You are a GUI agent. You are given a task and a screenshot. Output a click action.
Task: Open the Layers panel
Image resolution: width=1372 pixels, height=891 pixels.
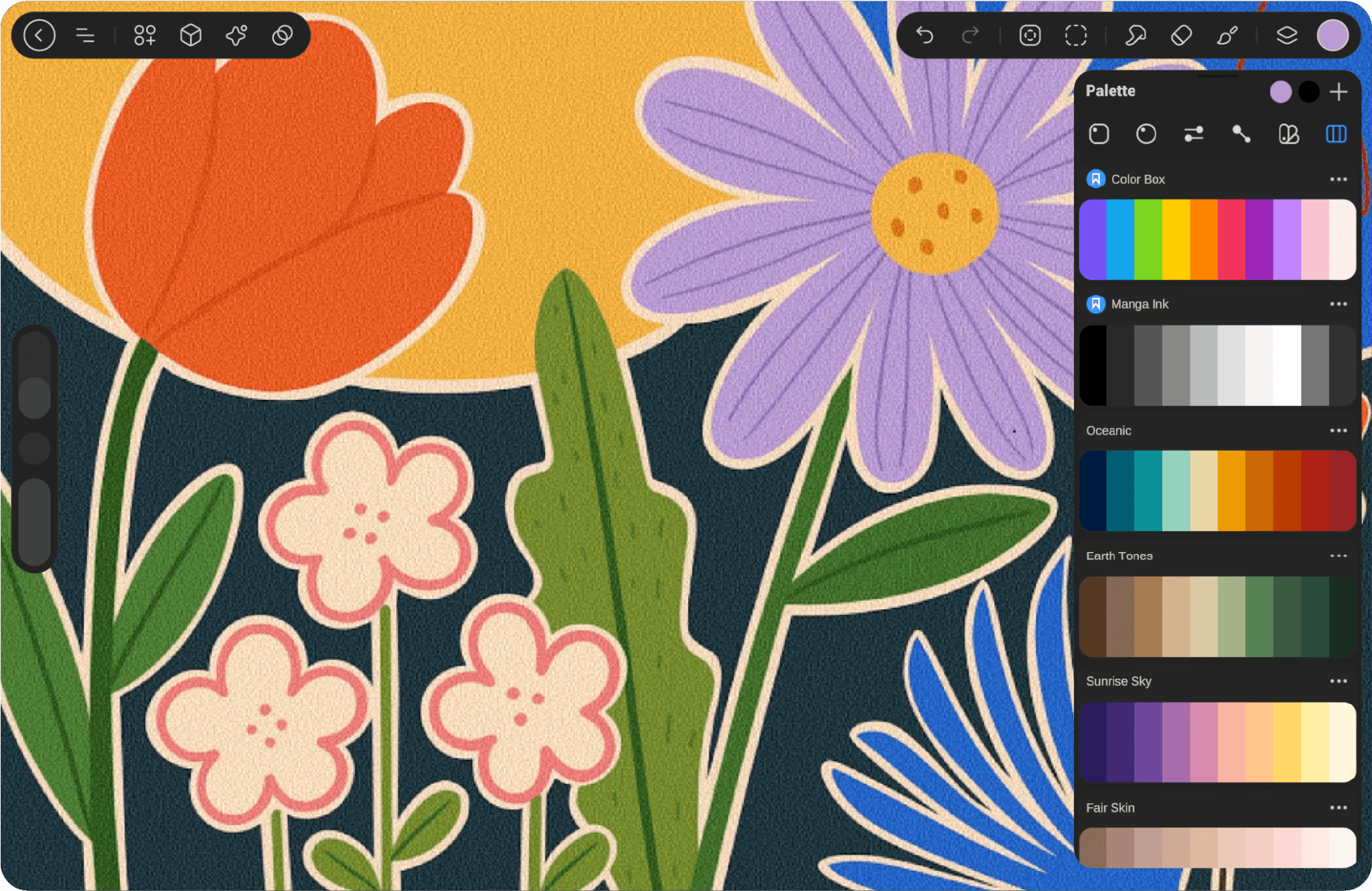click(x=1286, y=35)
